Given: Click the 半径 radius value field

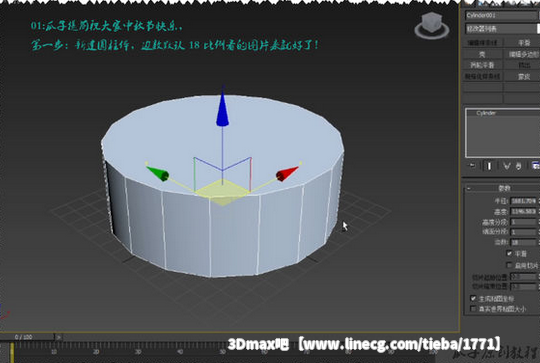Looking at the screenshot, I should 523,201.
